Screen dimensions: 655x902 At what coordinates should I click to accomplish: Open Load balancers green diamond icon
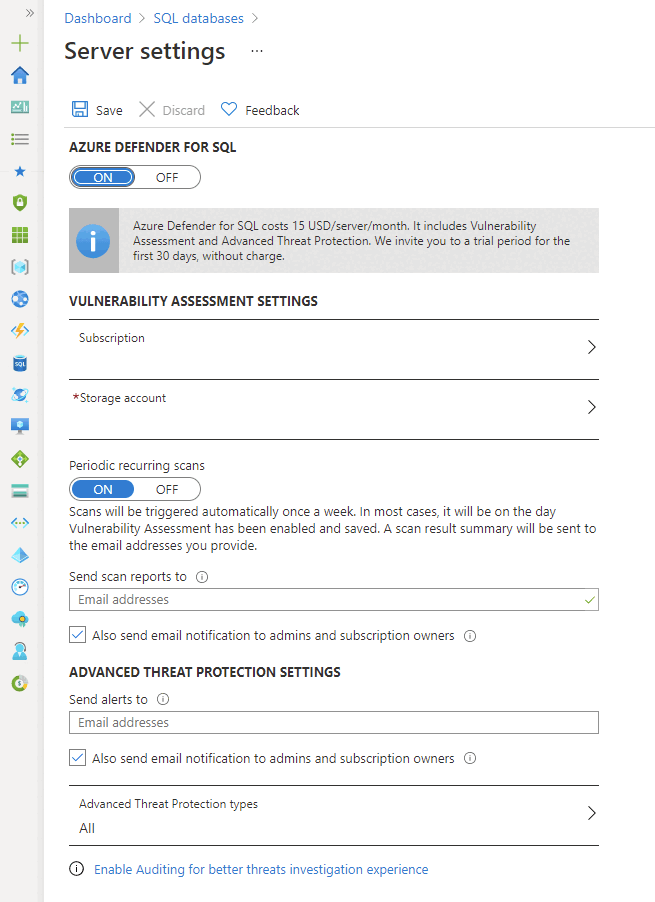pyautogui.click(x=20, y=459)
